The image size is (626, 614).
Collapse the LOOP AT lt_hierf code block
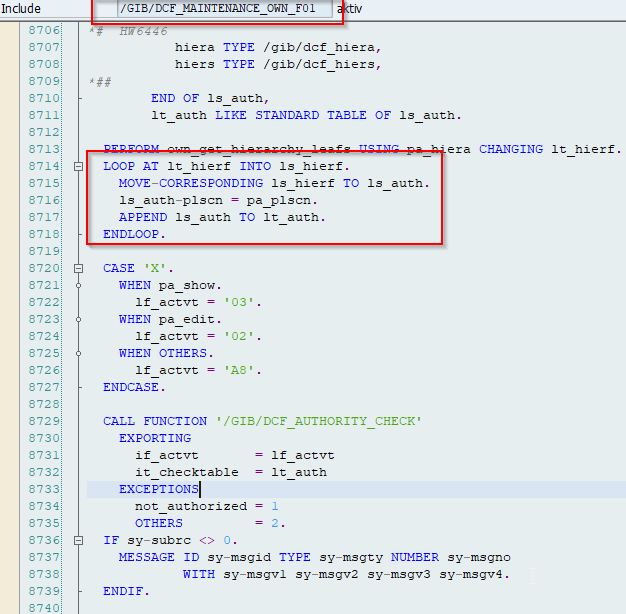79,166
